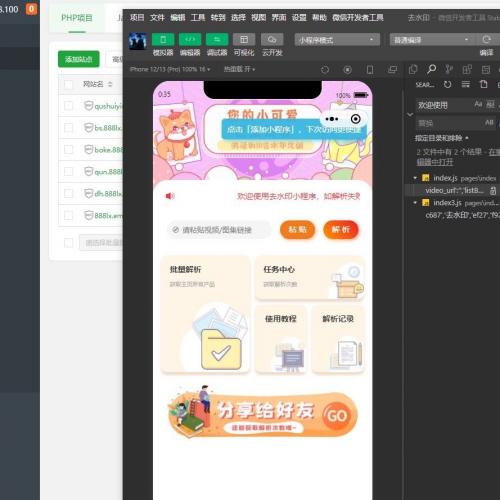Viewport: 500px width, 500px height.
Task: Check the box for the qun.888 site row
Action: [x=68, y=172]
